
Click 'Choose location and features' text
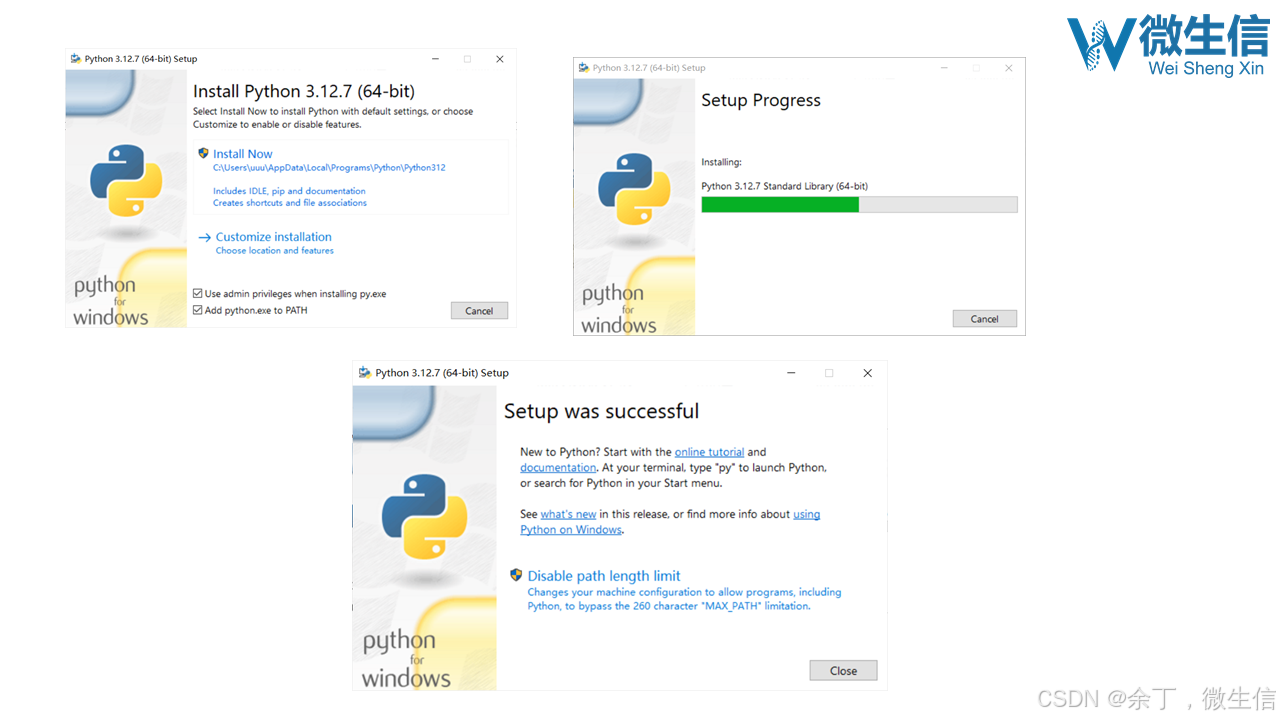tap(275, 251)
